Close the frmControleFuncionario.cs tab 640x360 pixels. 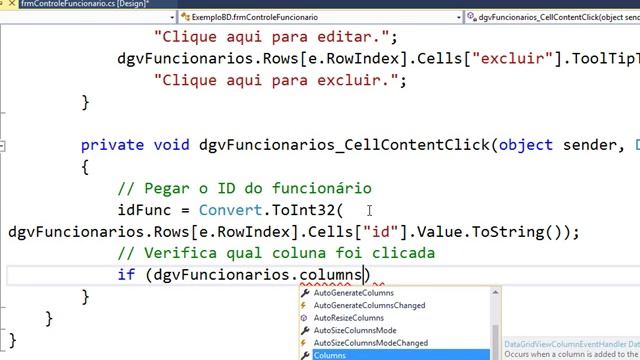[x=12, y=4]
